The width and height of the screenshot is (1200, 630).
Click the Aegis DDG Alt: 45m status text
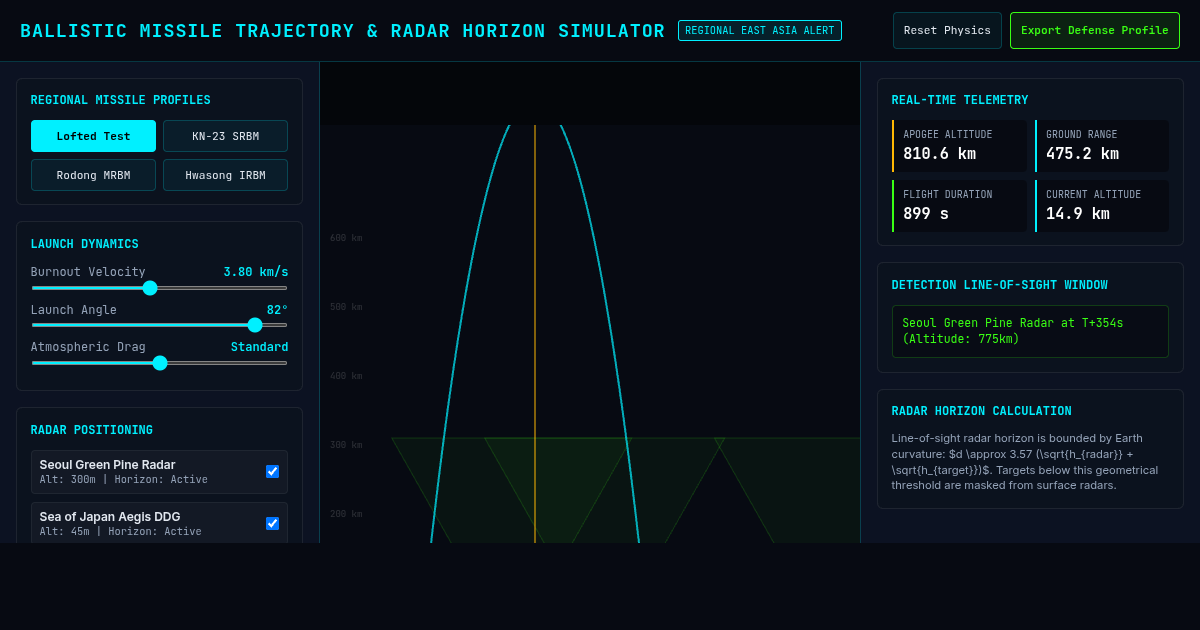pyautogui.click(x=120, y=532)
